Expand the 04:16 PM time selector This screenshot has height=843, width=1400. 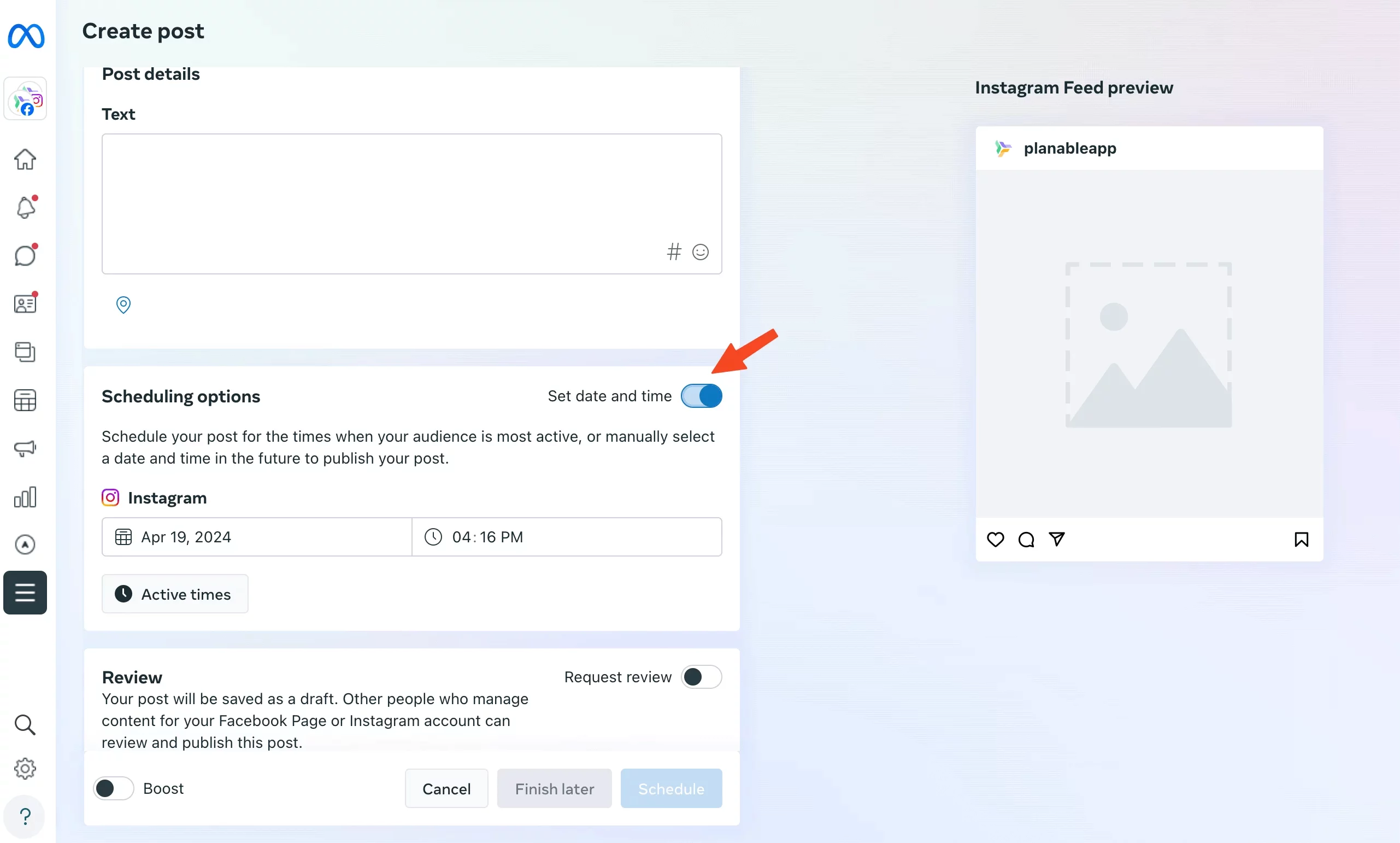[566, 537]
